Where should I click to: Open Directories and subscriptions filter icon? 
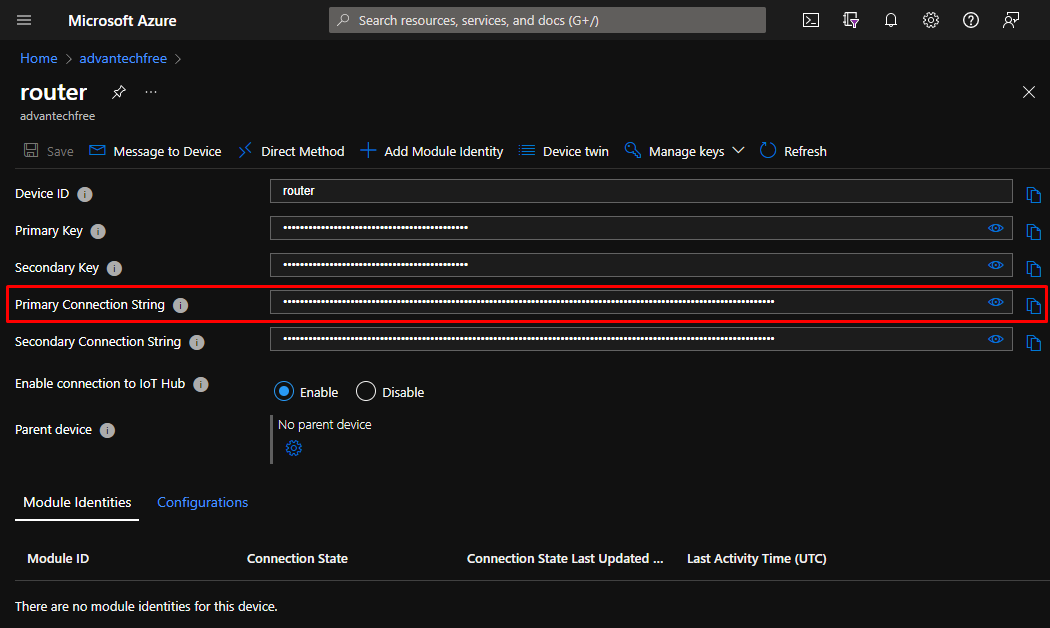click(x=850, y=20)
